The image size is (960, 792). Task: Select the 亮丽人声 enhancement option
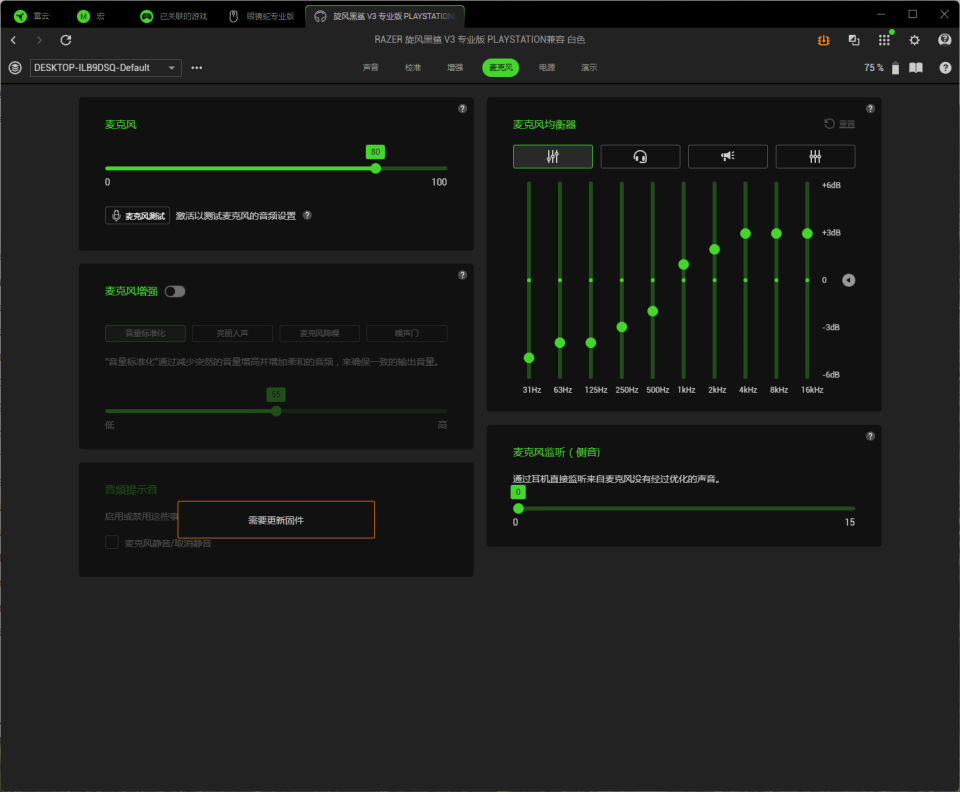pos(232,333)
